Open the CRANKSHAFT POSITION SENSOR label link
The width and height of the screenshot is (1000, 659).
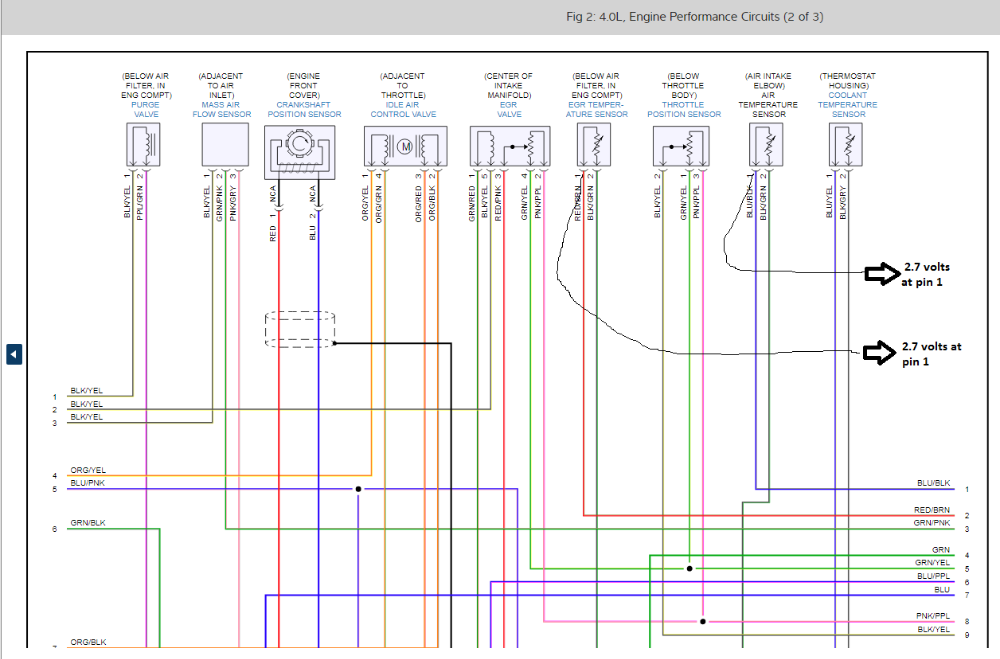pos(304,114)
